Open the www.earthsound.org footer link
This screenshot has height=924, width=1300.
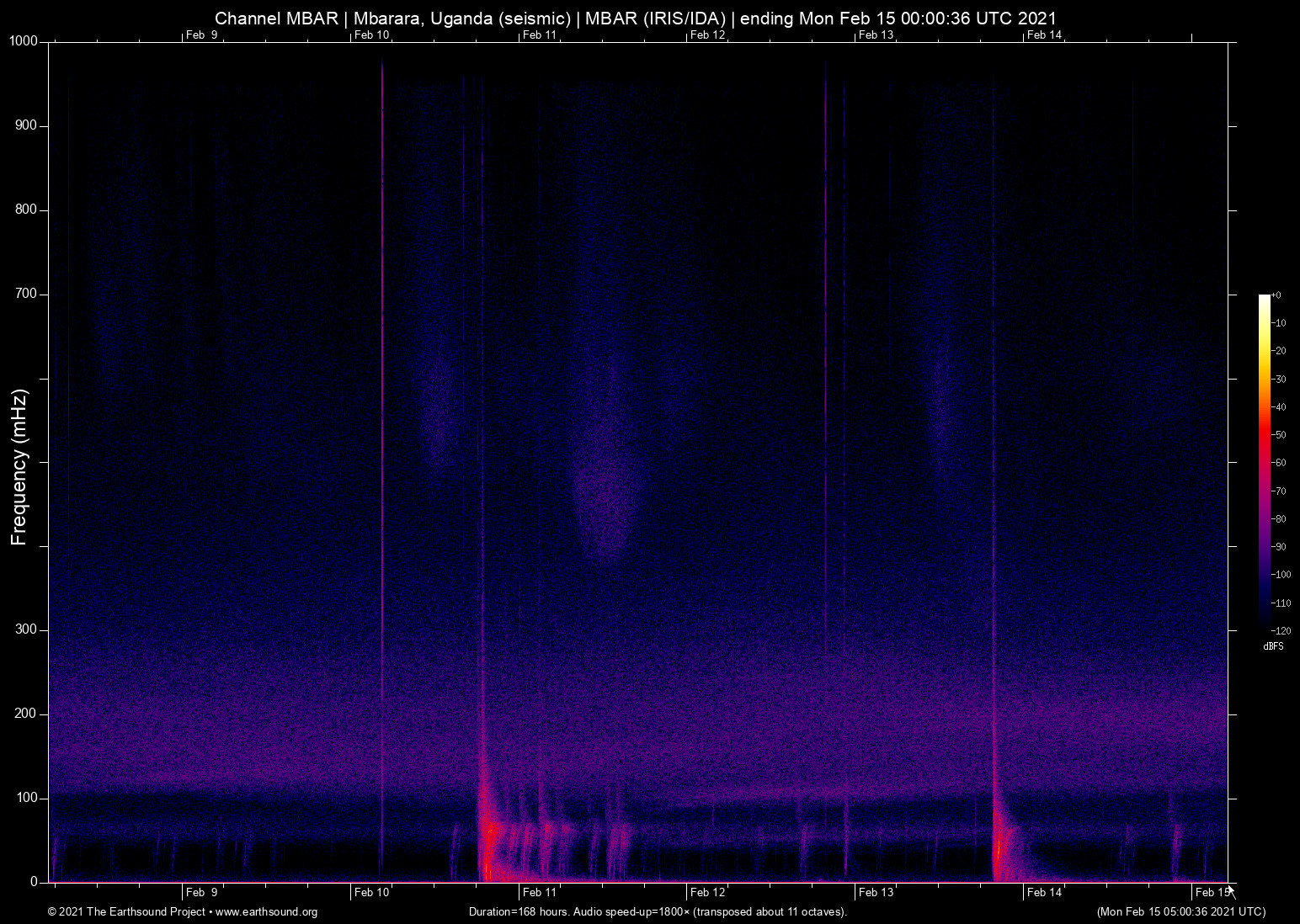click(x=267, y=912)
